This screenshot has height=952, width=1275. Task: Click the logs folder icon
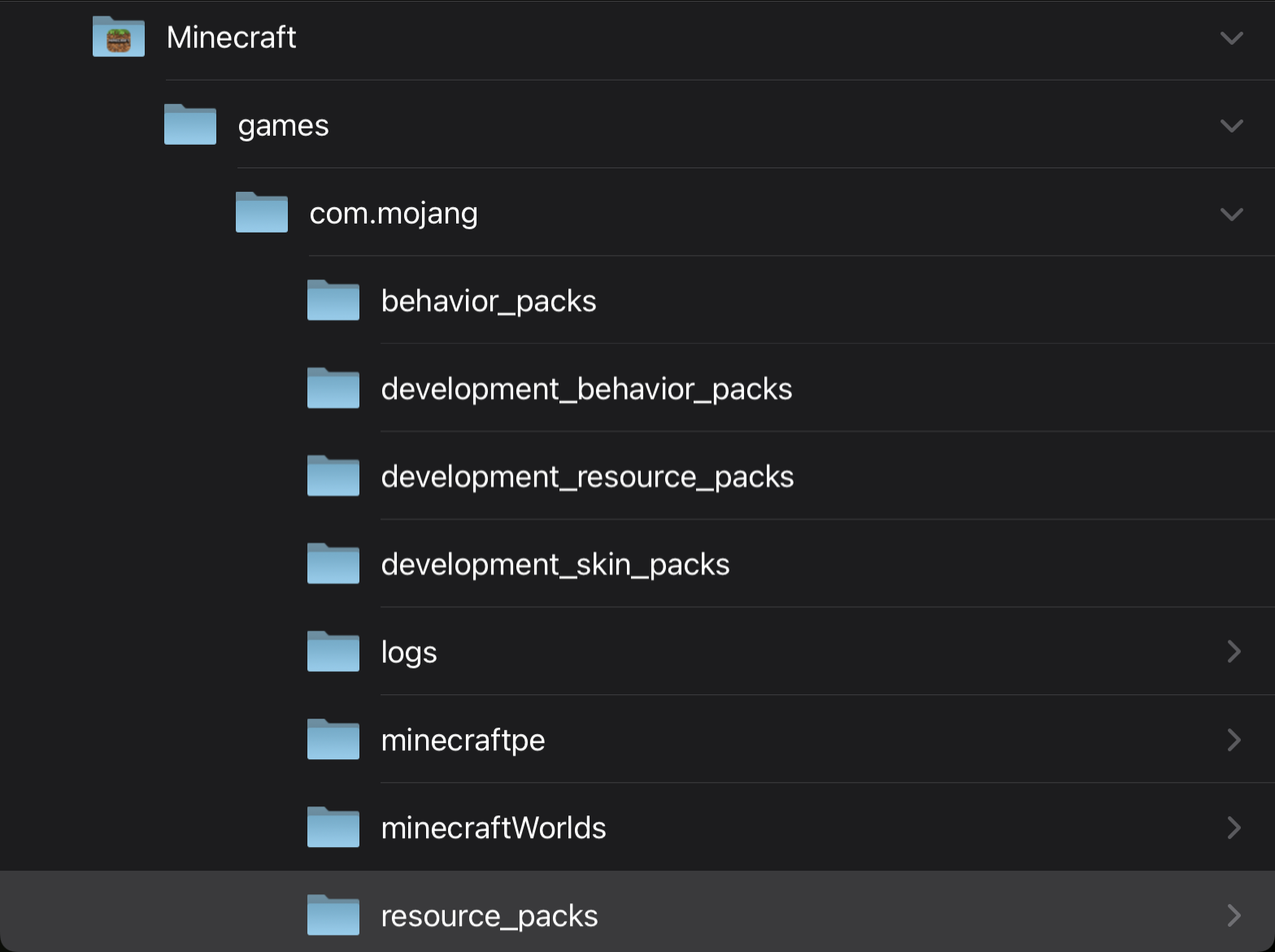(333, 651)
